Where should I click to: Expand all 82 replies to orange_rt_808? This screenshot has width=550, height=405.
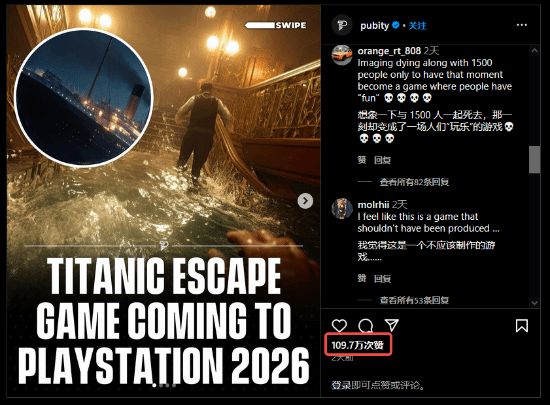coord(414,182)
